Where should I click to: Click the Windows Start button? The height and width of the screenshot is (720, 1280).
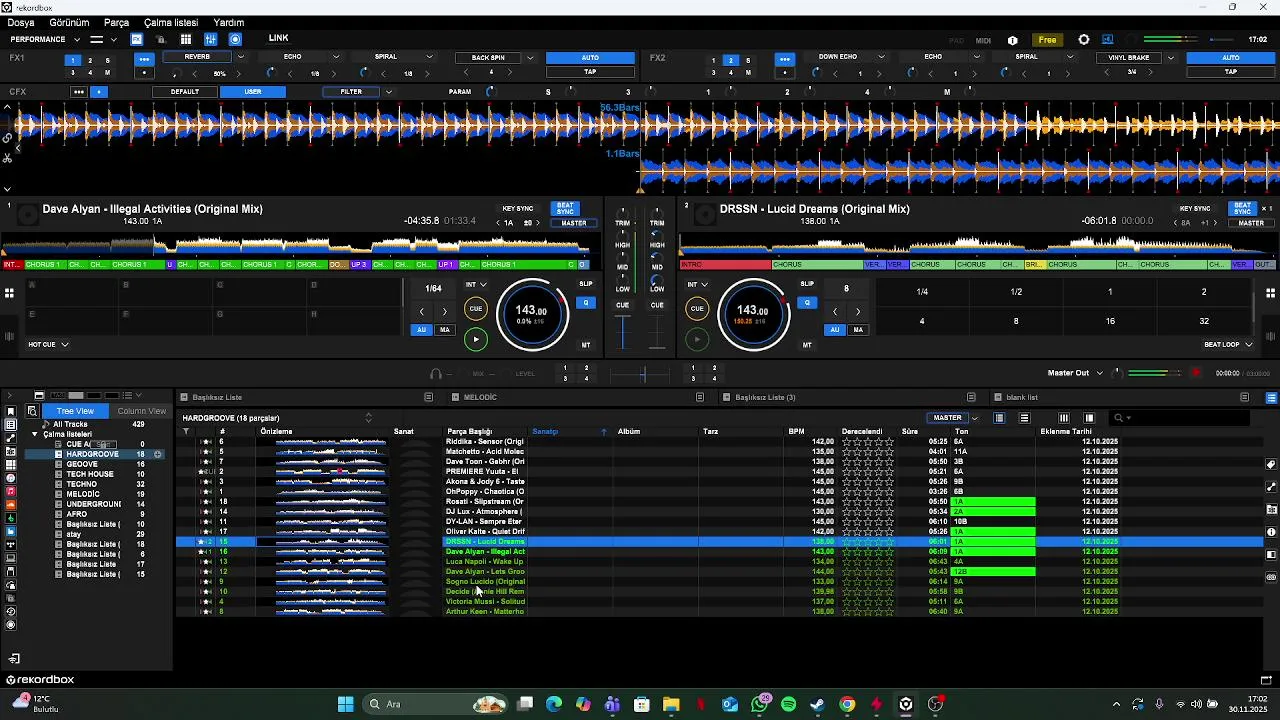point(345,704)
